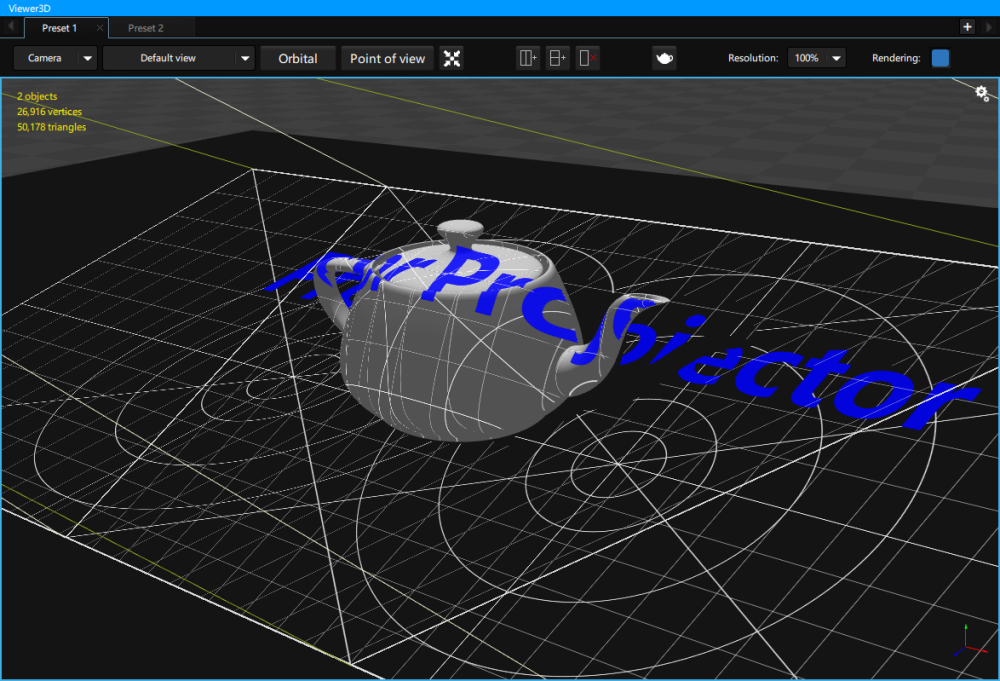Add a vertical split viewport
The height and width of the screenshot is (681, 1000).
click(x=527, y=58)
